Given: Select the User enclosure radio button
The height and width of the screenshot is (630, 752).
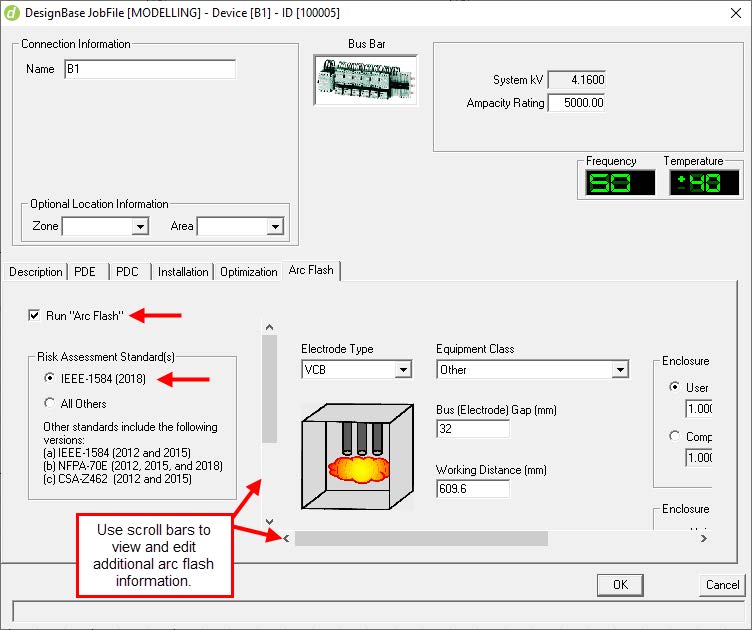Looking at the screenshot, I should click(674, 387).
